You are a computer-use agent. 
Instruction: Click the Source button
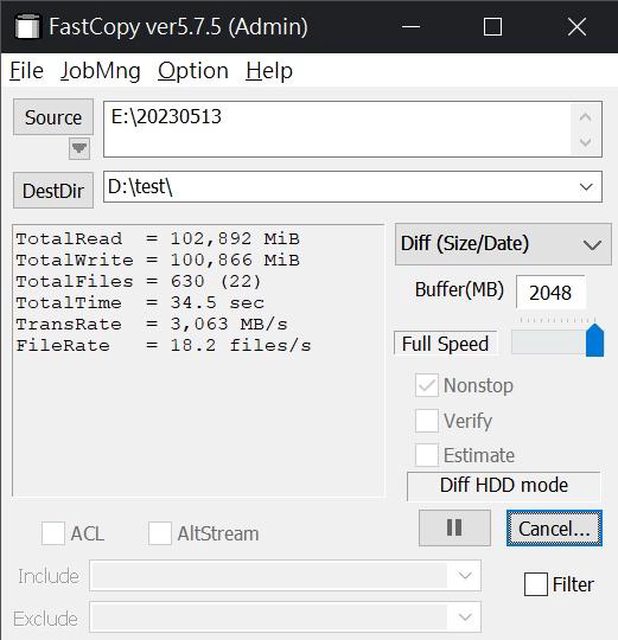coord(53,118)
